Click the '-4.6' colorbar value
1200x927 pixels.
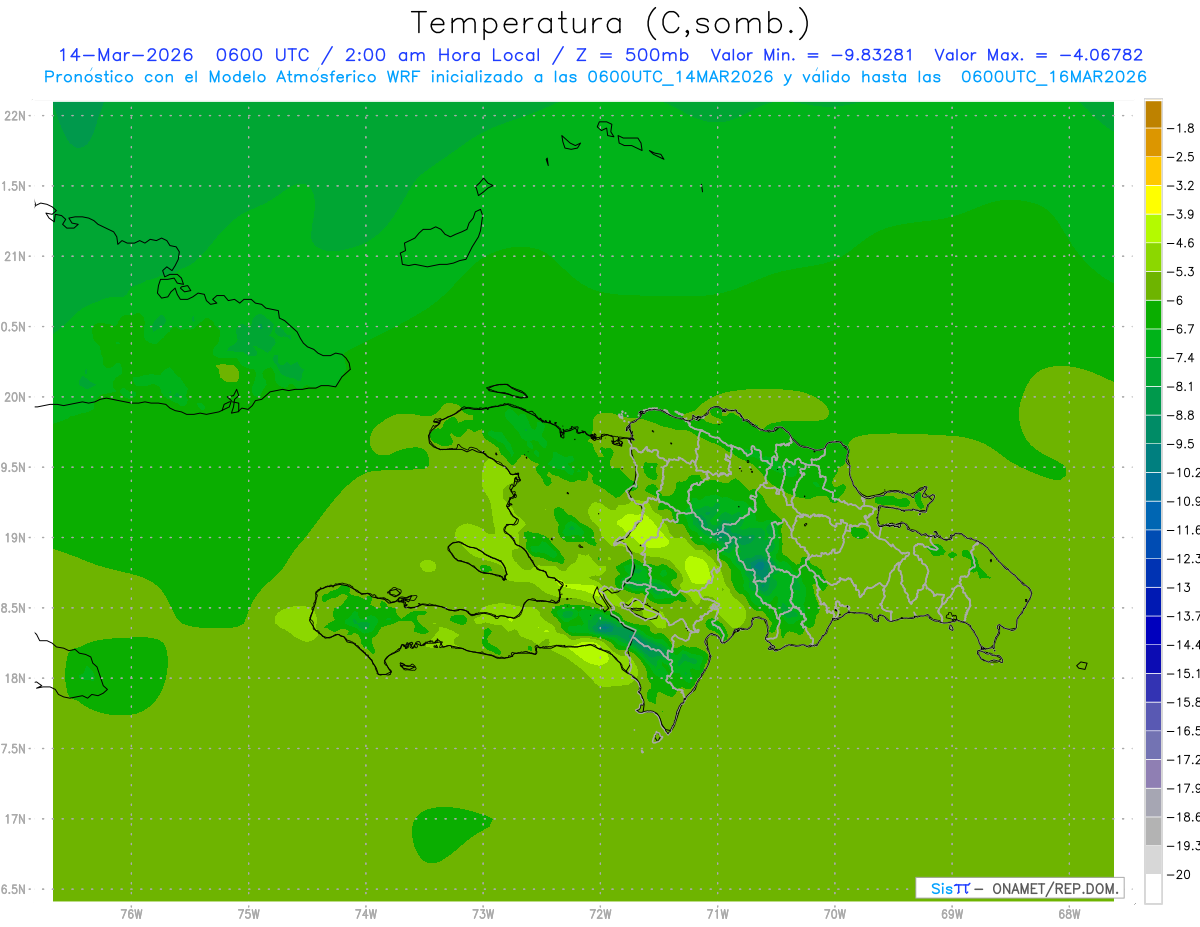tap(1182, 243)
